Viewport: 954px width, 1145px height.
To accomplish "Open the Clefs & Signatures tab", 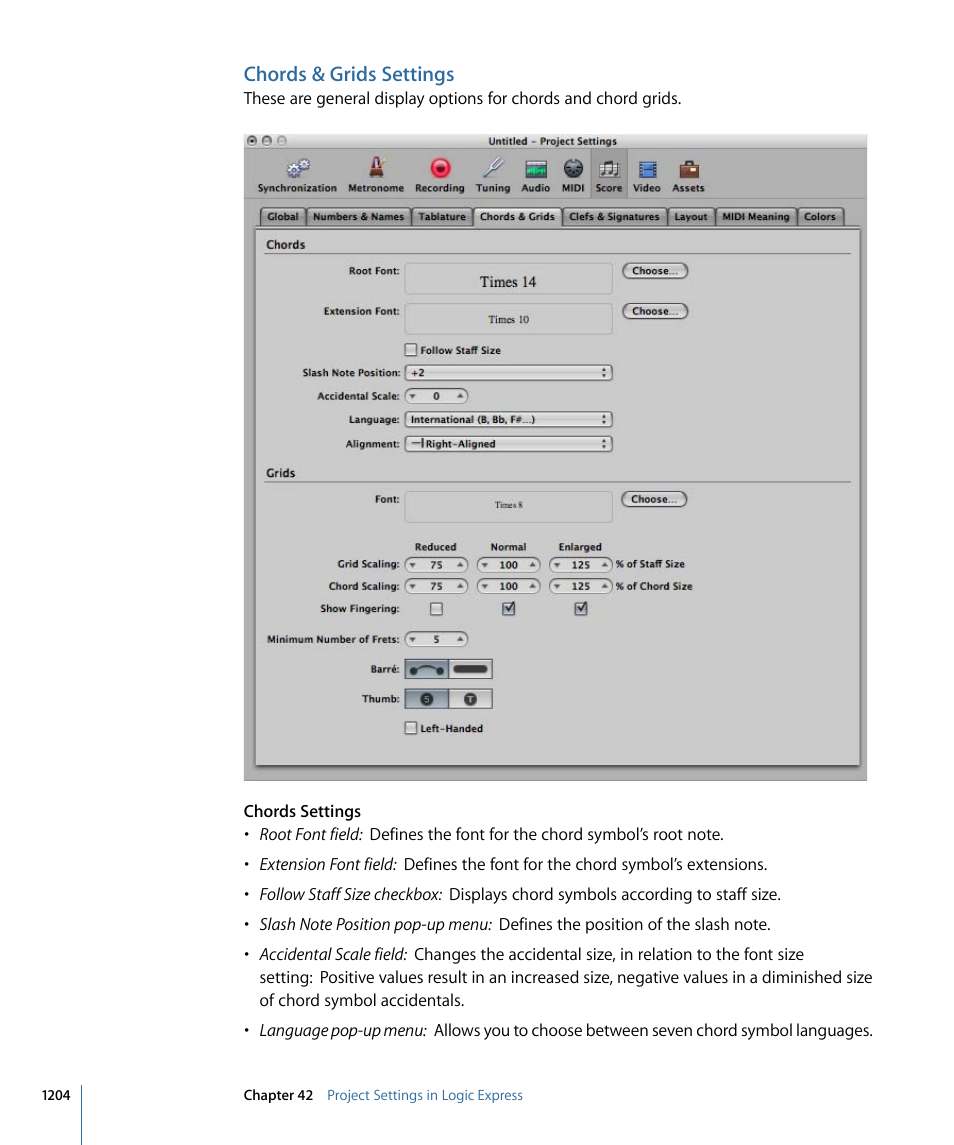I will click(x=614, y=216).
